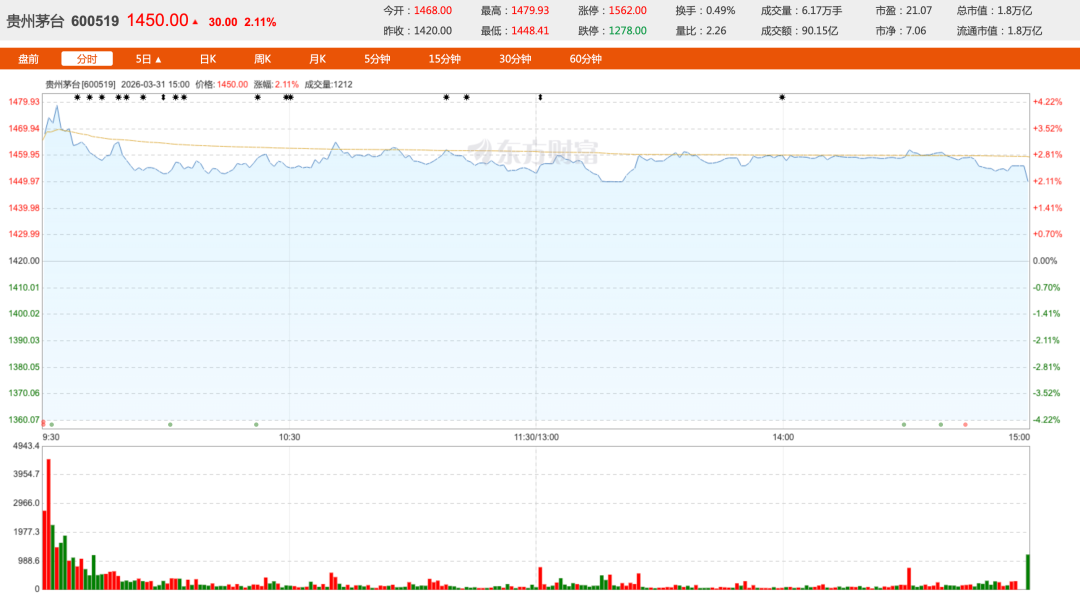The width and height of the screenshot is (1080, 597).
Task: Click the 最低 value 1448.41
Action: click(x=530, y=31)
